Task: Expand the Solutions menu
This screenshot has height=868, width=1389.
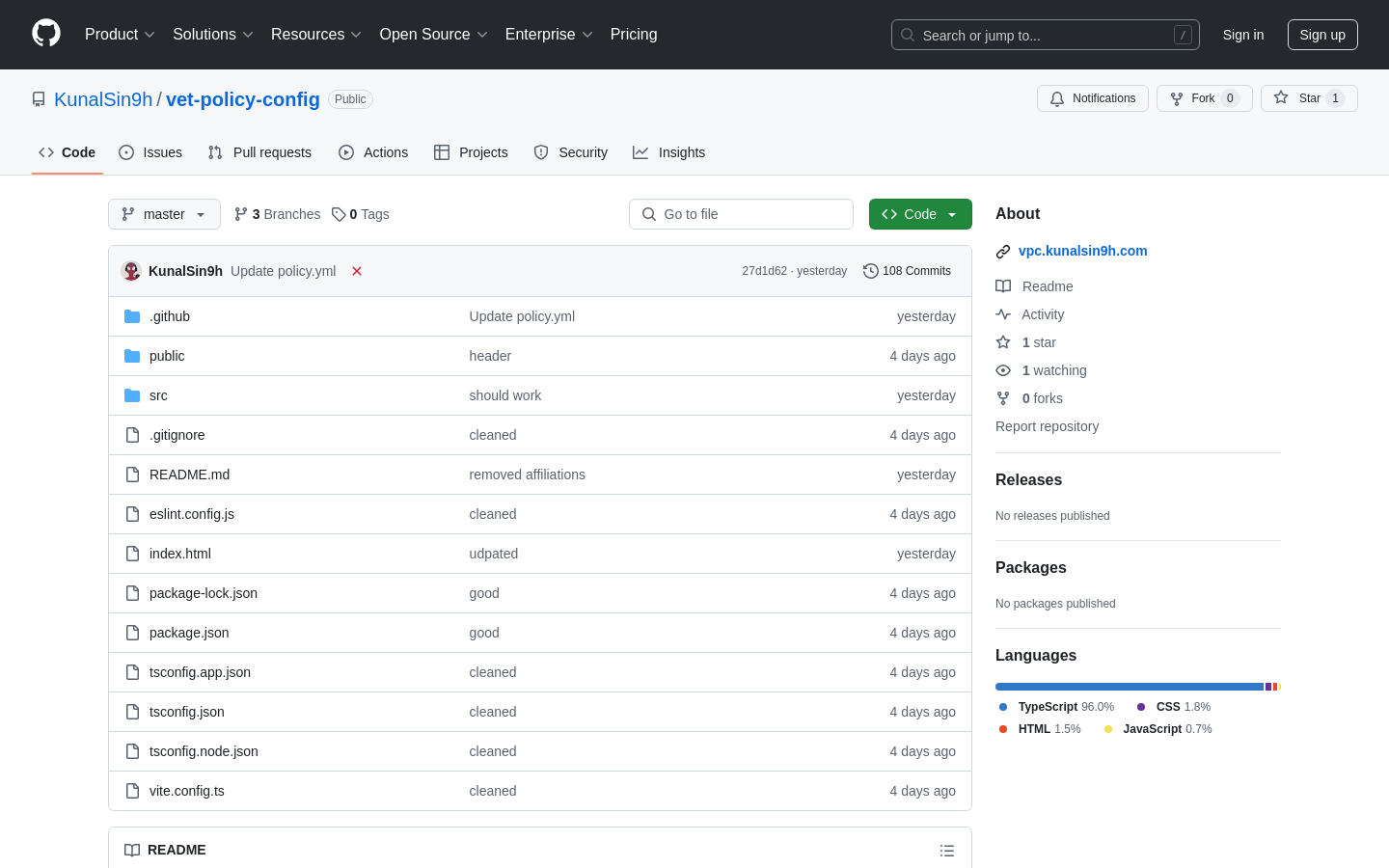Action: click(x=213, y=35)
